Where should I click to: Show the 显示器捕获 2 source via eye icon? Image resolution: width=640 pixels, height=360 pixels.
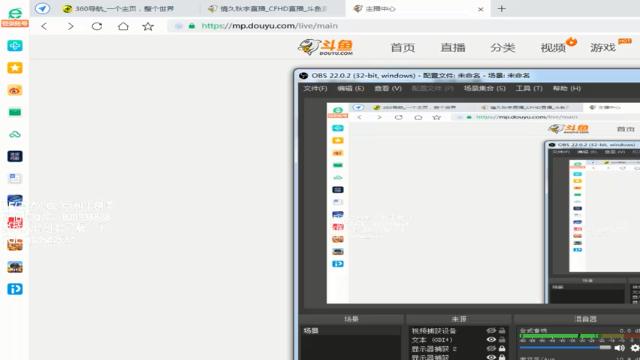pyautogui.click(x=491, y=349)
